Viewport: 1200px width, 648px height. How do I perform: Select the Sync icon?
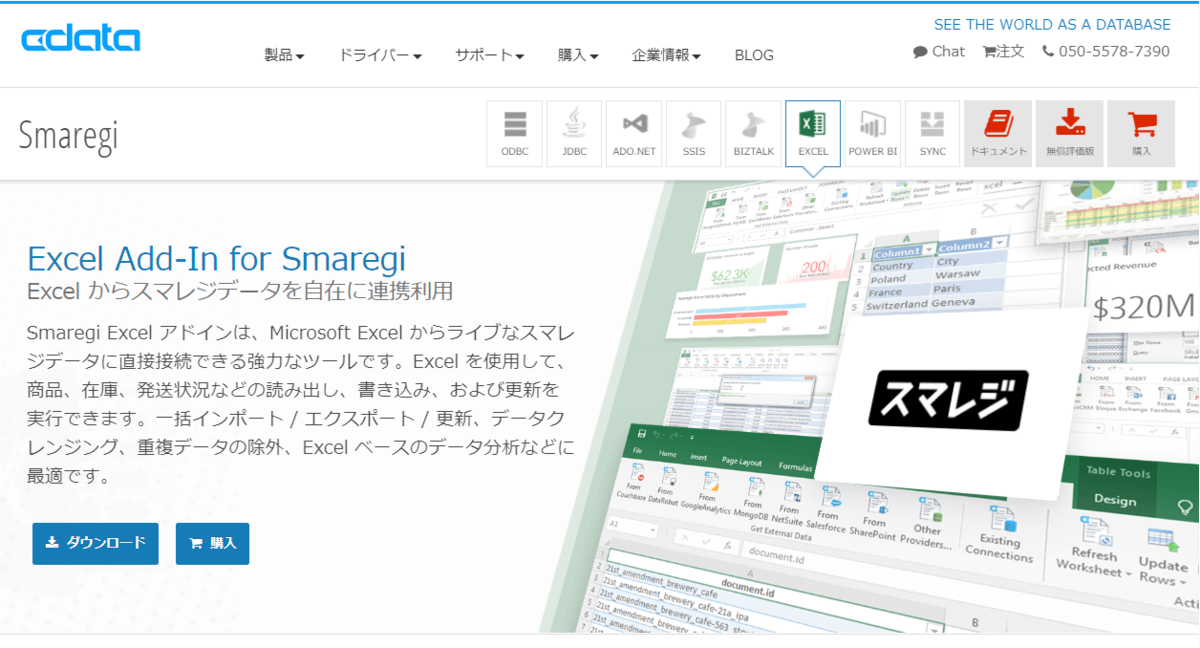[x=932, y=134]
